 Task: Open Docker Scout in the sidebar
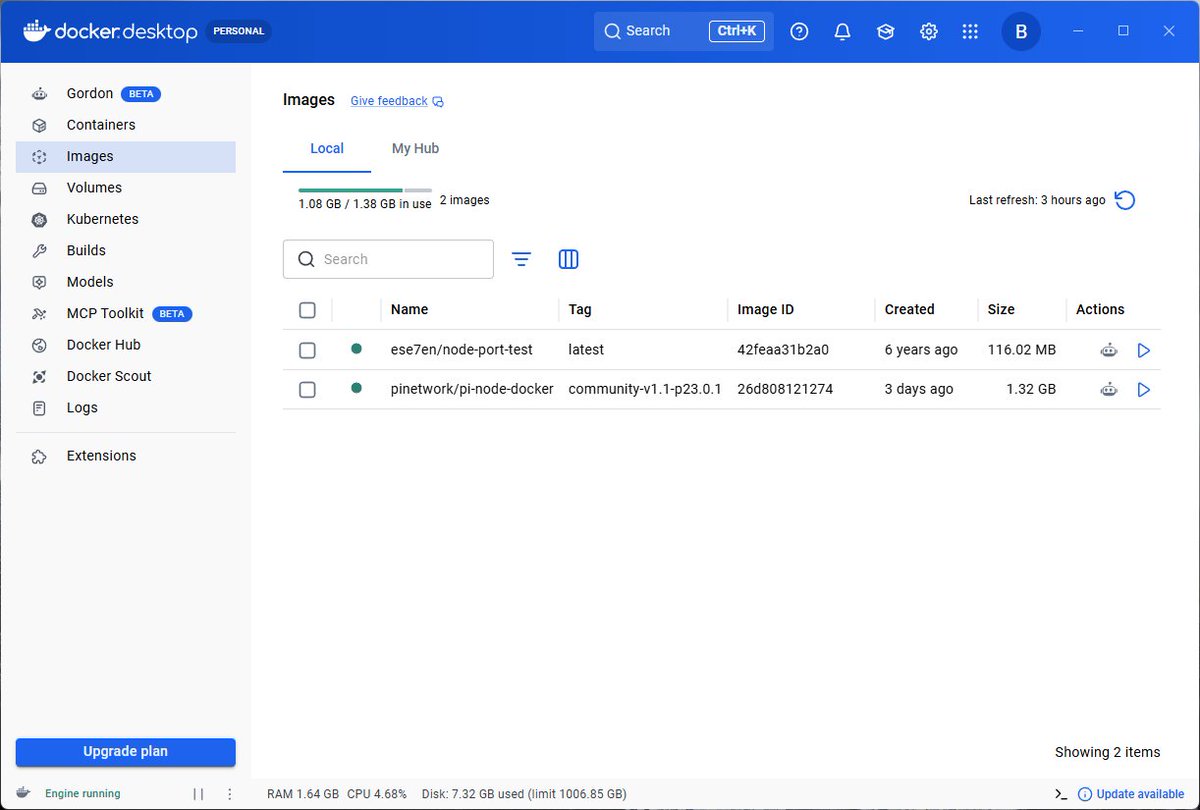(x=126, y=376)
